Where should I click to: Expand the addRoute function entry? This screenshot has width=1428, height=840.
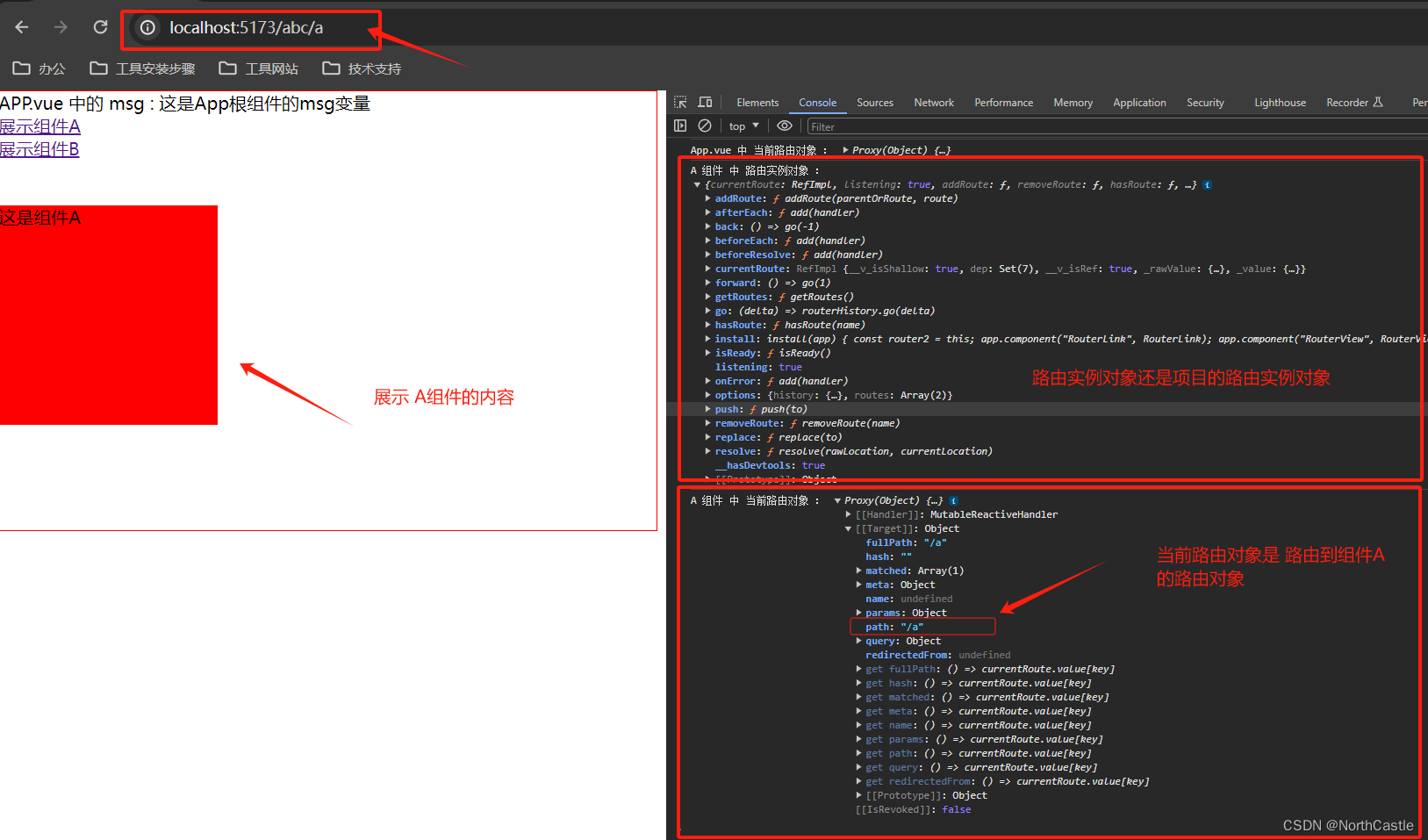(x=707, y=199)
